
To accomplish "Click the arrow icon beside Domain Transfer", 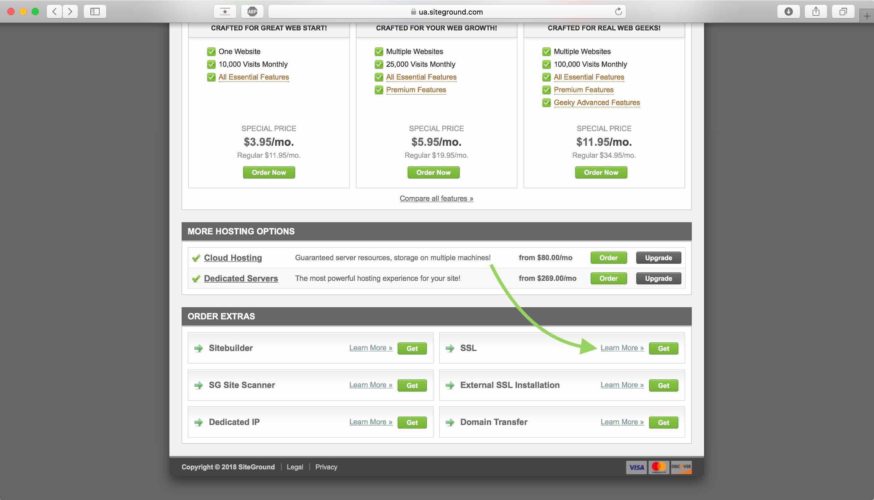I will pos(450,423).
